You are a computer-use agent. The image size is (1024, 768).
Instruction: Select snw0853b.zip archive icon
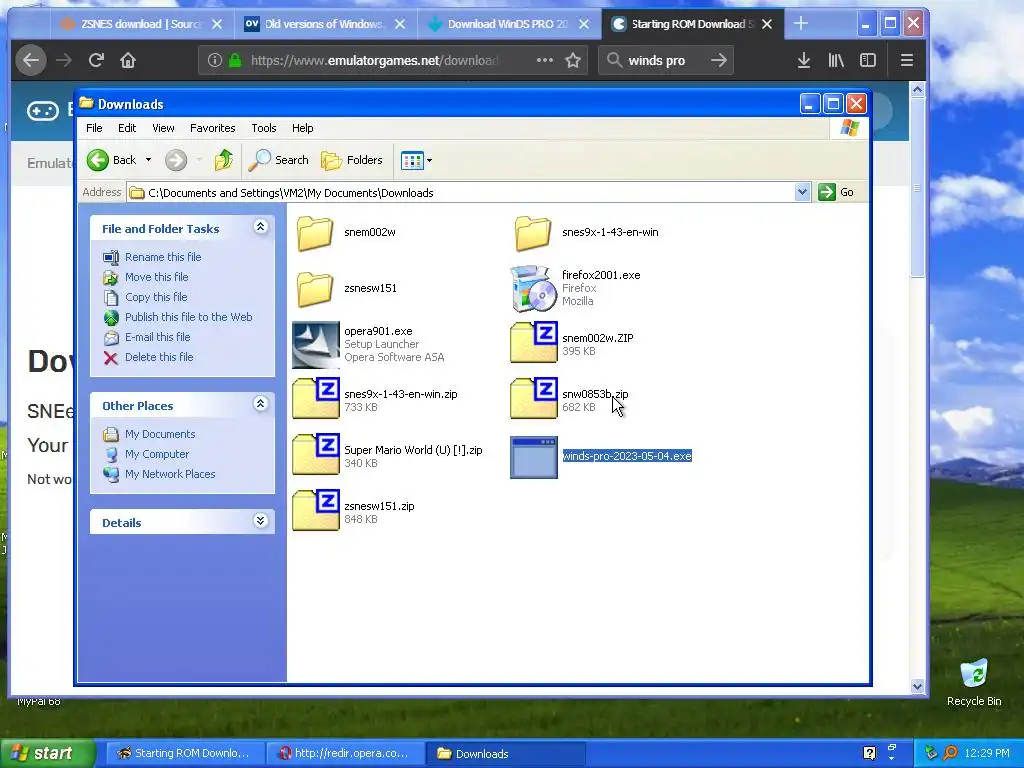[x=534, y=398]
